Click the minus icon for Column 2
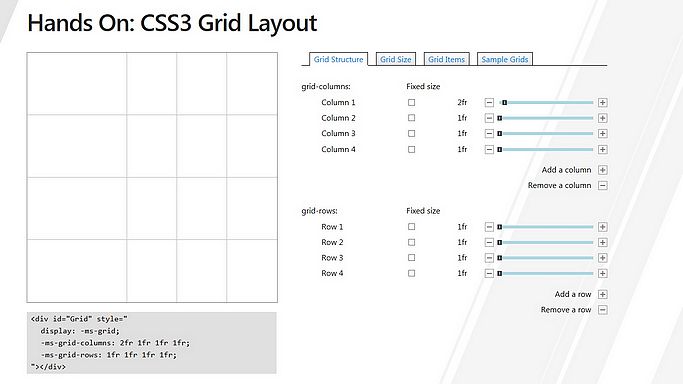The width and height of the screenshot is (683, 384). pyautogui.click(x=489, y=118)
